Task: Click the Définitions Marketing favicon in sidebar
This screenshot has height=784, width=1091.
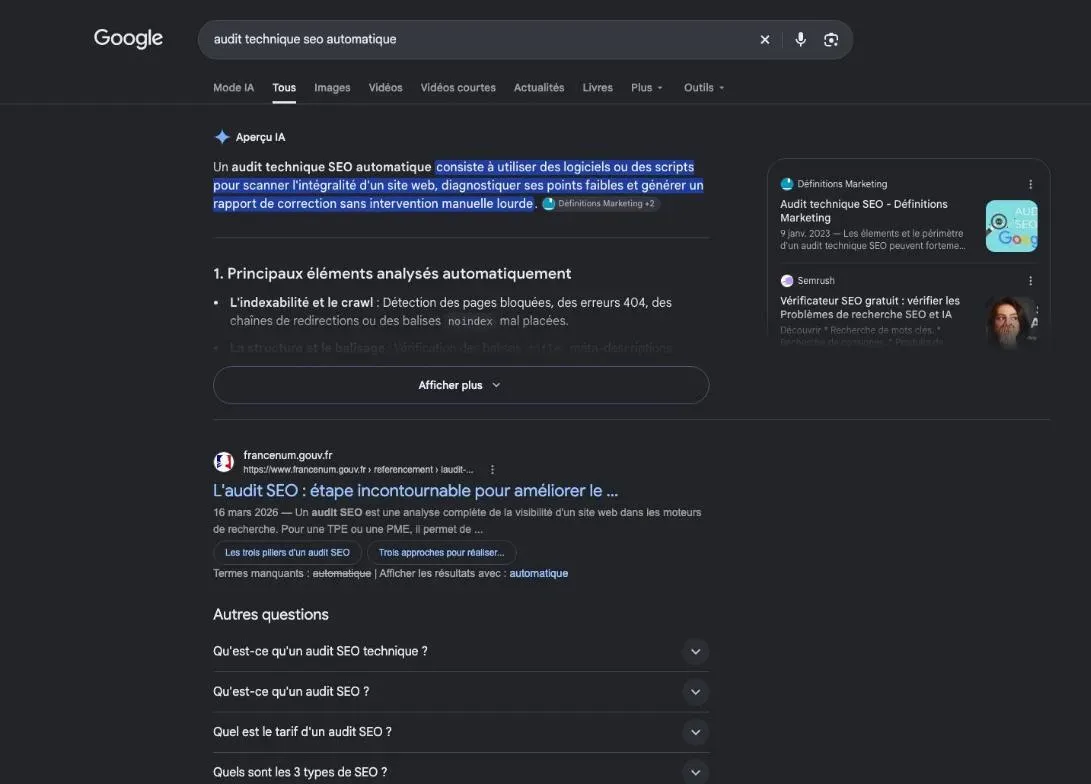Action: (787, 184)
